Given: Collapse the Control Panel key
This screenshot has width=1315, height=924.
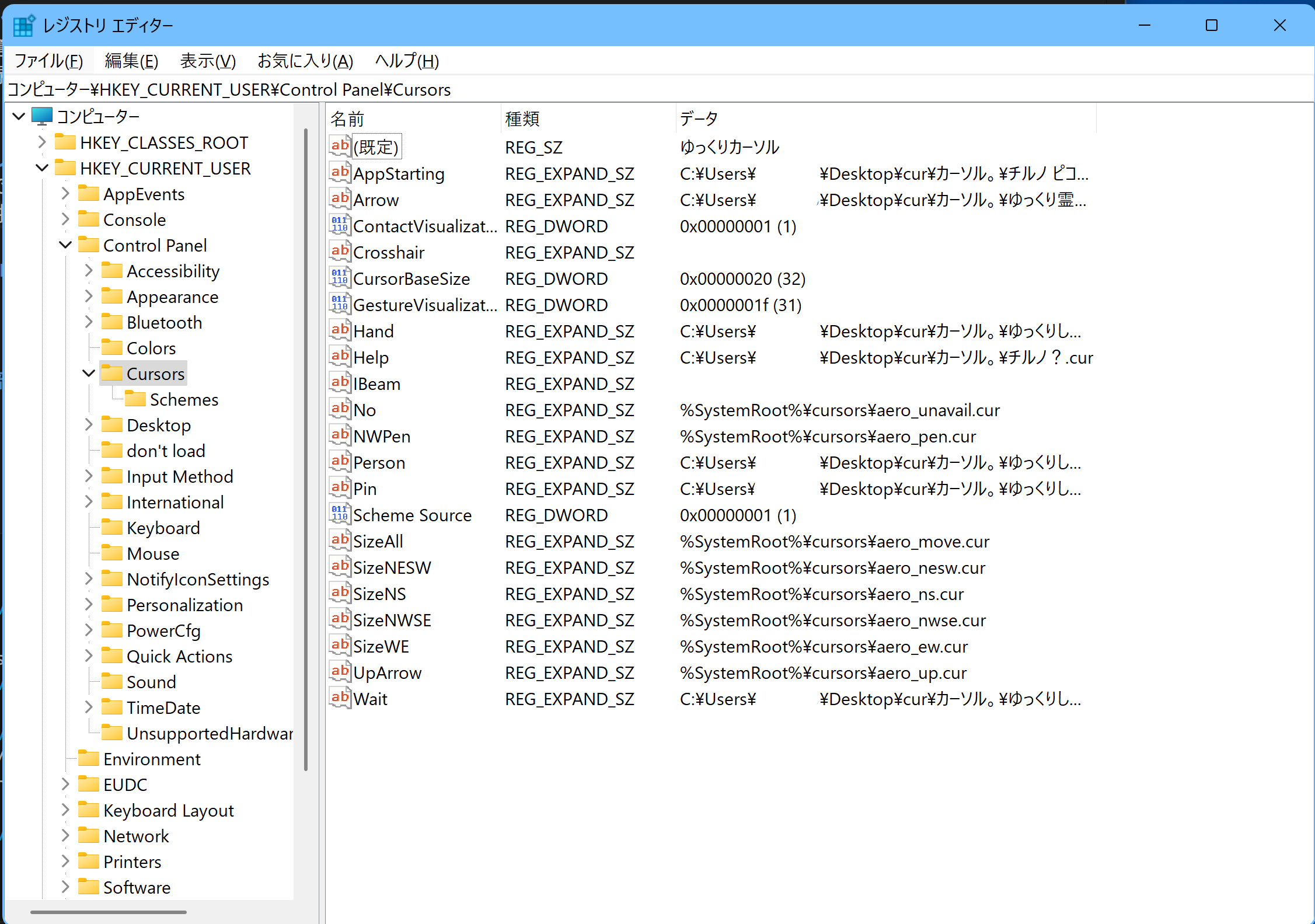Looking at the screenshot, I should pyautogui.click(x=65, y=245).
